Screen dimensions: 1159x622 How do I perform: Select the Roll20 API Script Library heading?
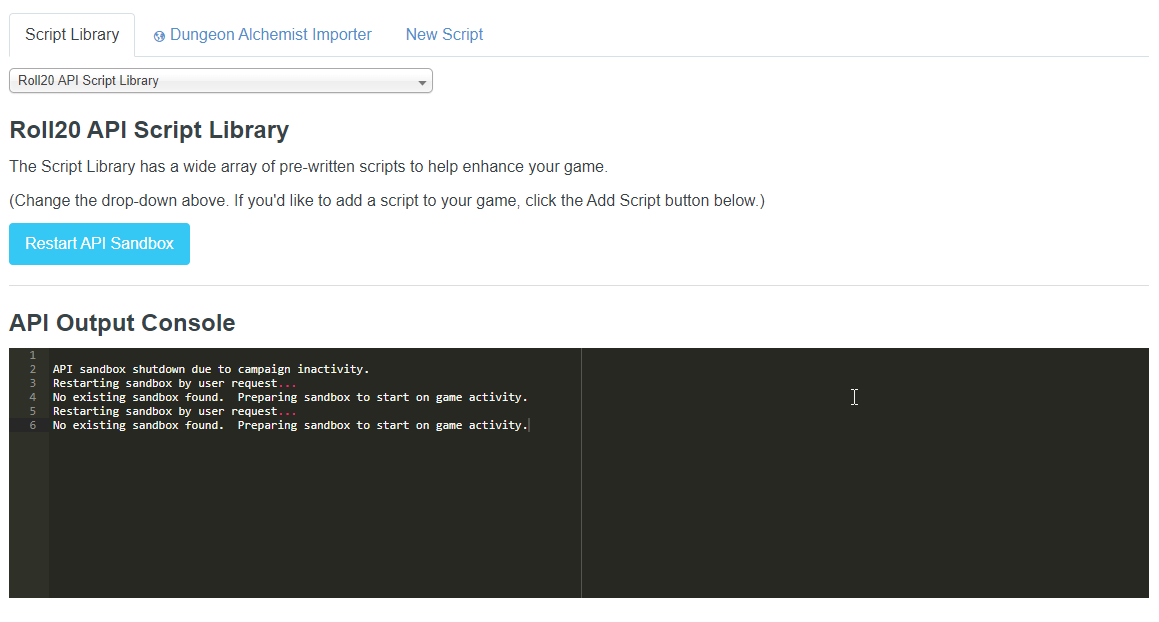(149, 129)
